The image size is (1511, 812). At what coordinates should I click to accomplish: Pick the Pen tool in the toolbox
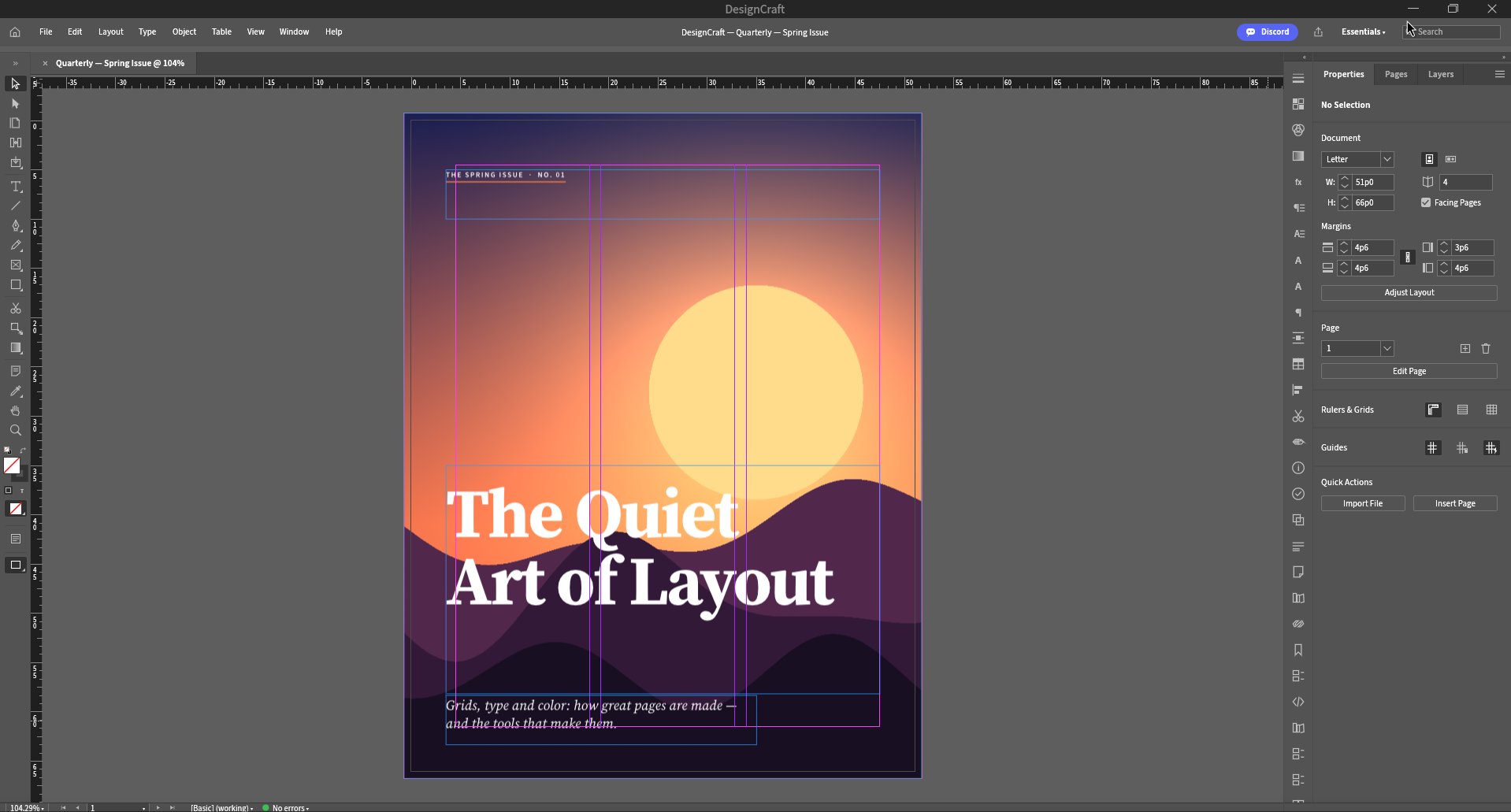pos(16,225)
